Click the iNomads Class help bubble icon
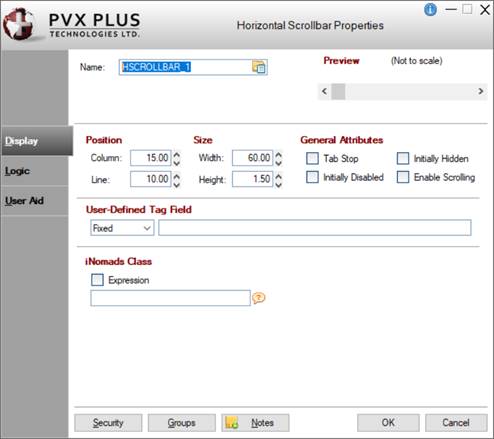This screenshot has height=439, width=494. [258, 298]
